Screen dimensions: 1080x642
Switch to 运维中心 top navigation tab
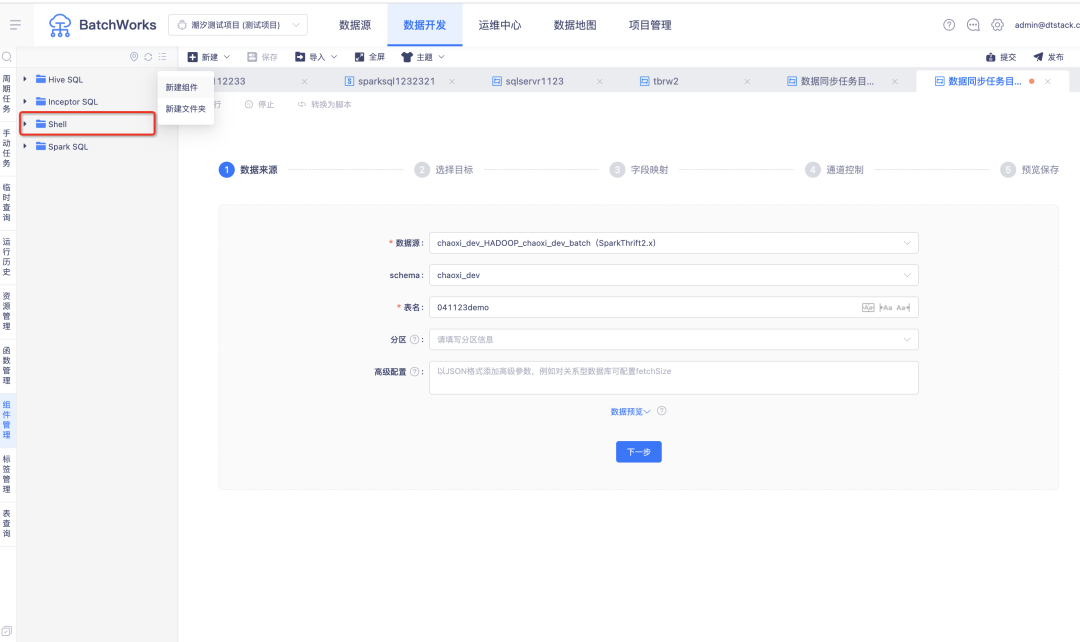[x=500, y=25]
